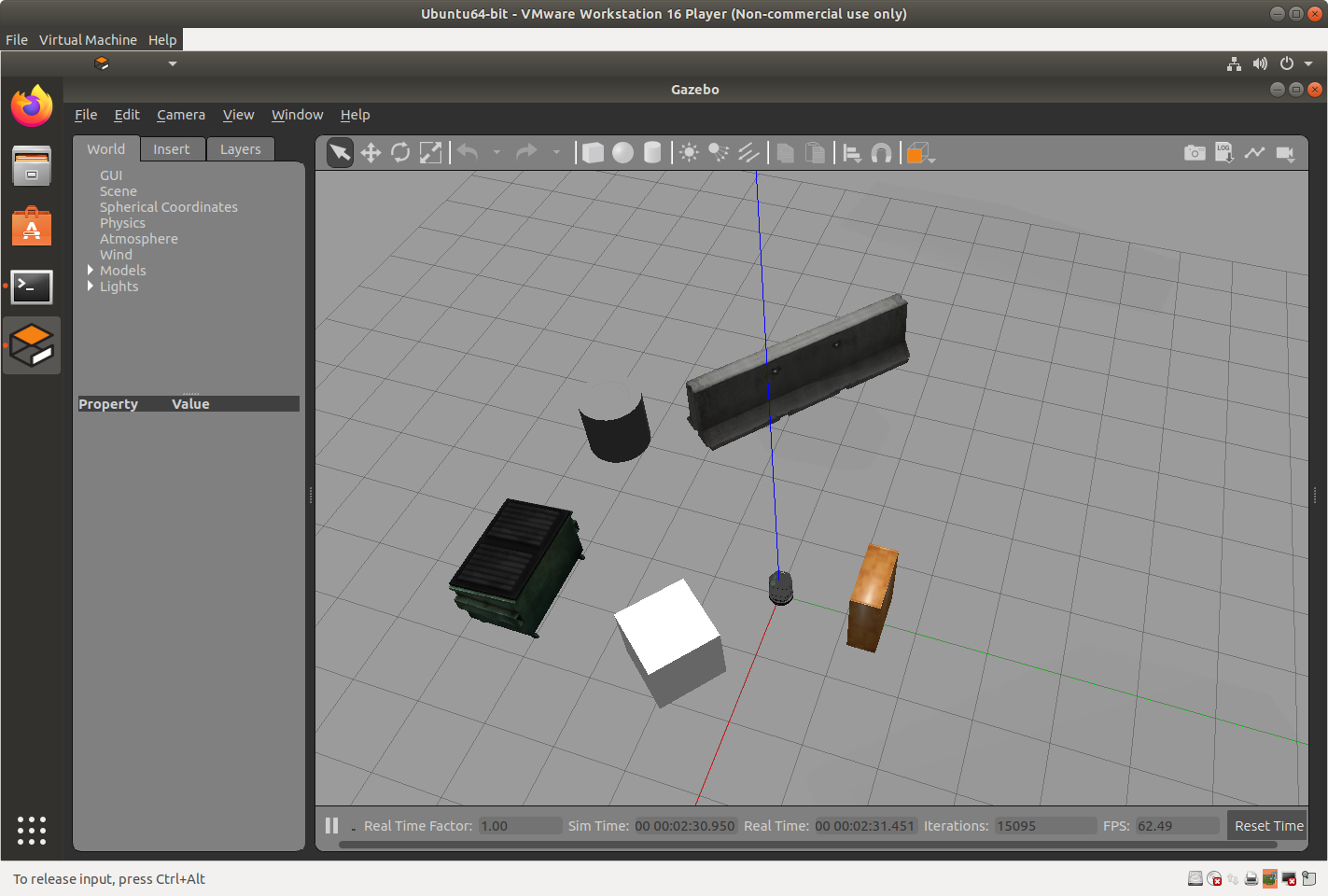Open the change view angle tool
The height and width of the screenshot is (896, 1328).
920,153
